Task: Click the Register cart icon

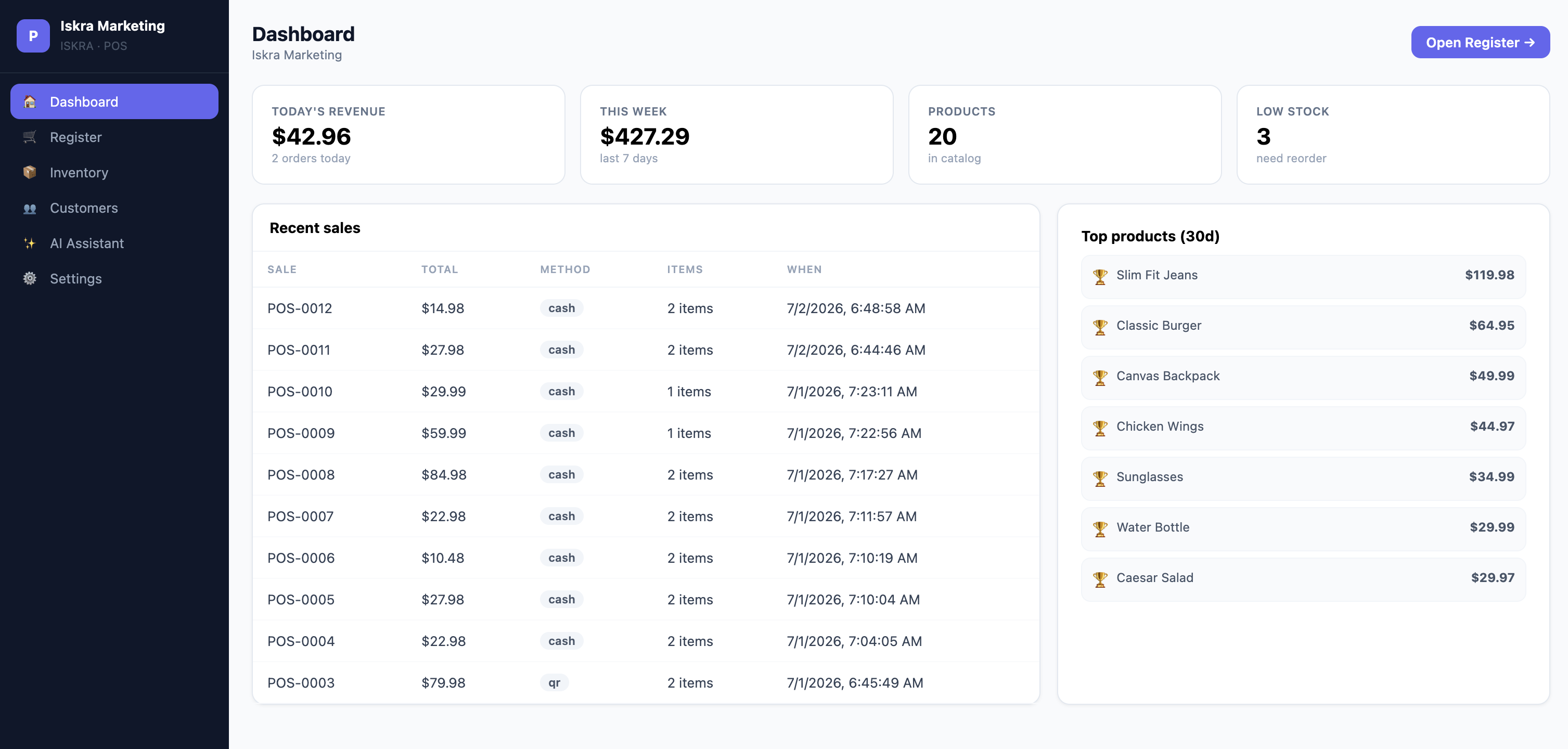Action: click(30, 137)
